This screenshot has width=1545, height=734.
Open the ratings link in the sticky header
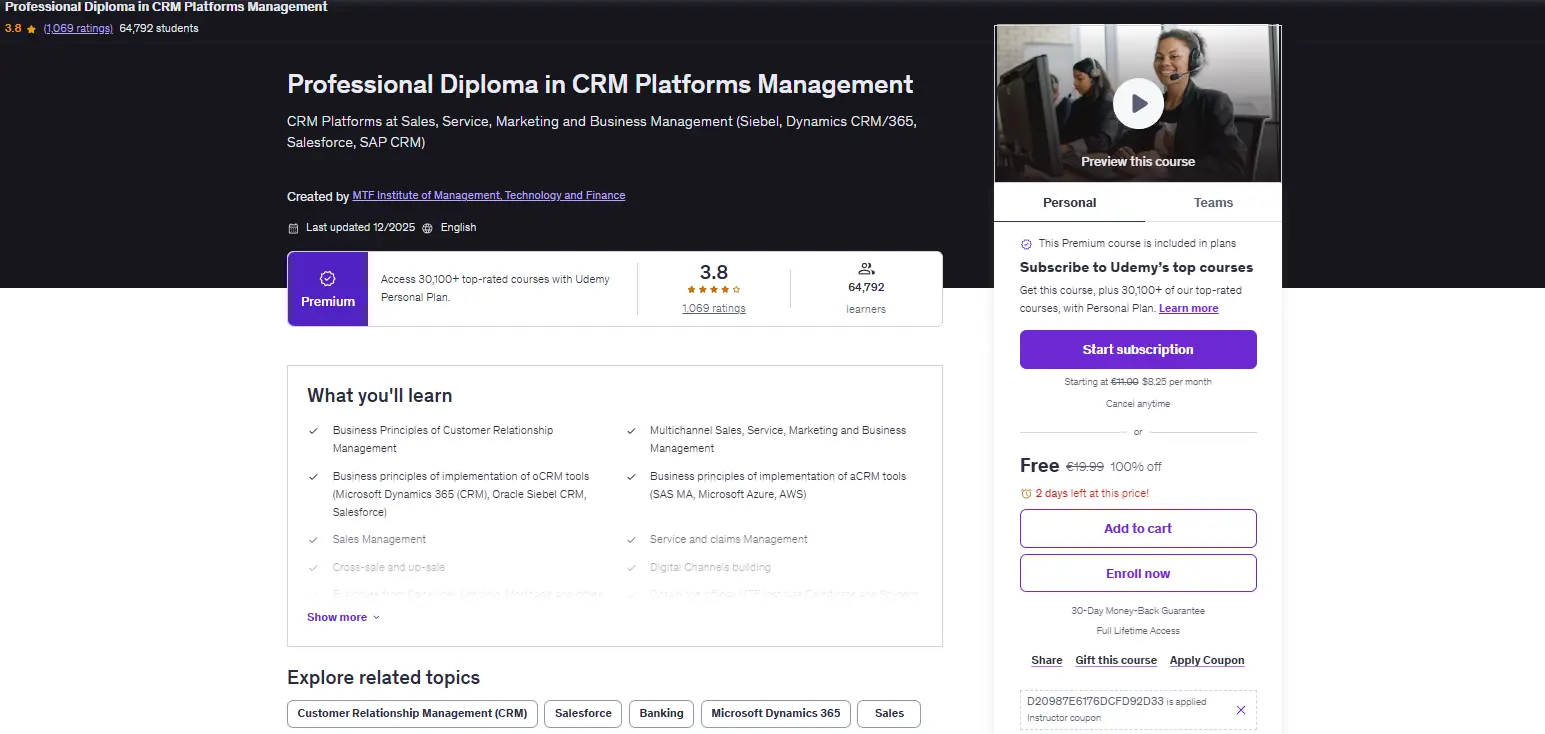[78, 29]
